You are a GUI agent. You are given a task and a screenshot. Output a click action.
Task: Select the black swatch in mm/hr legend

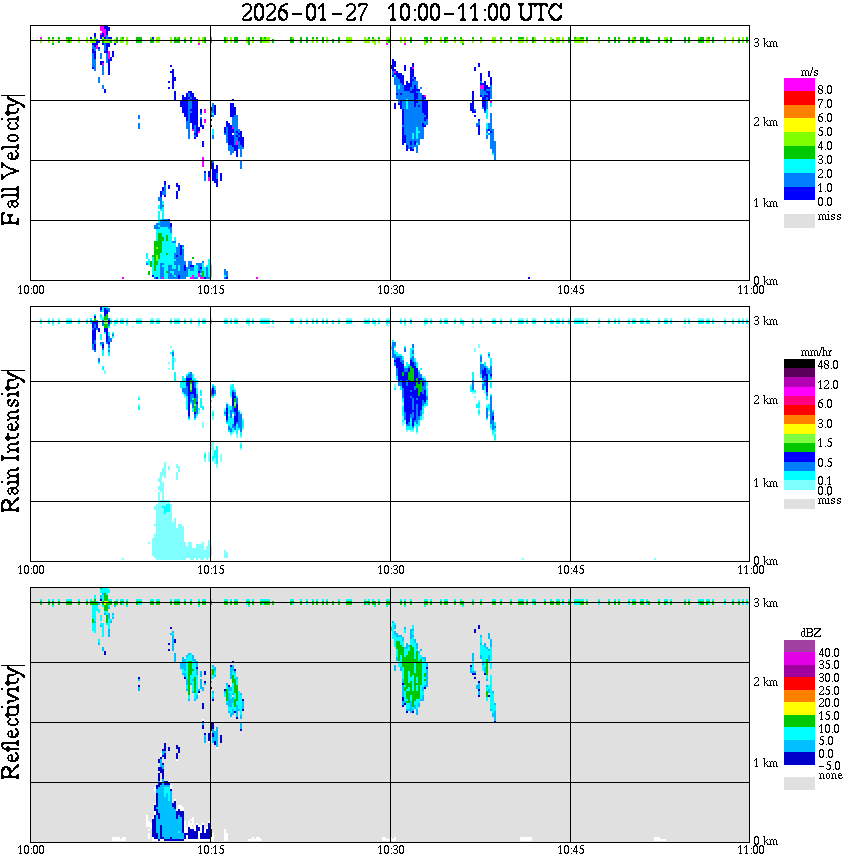click(x=799, y=364)
